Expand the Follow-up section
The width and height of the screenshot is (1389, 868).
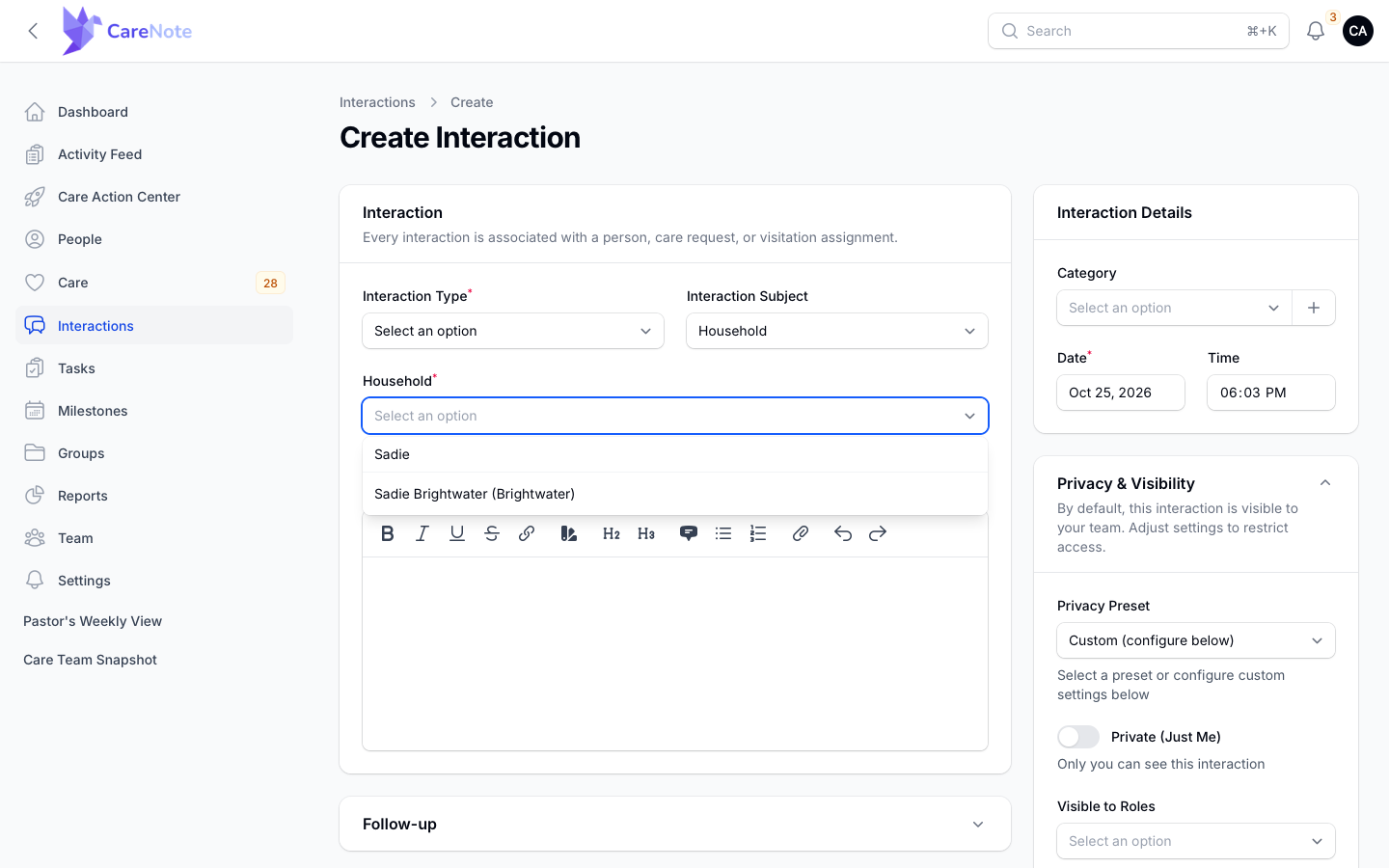pyautogui.click(x=675, y=824)
